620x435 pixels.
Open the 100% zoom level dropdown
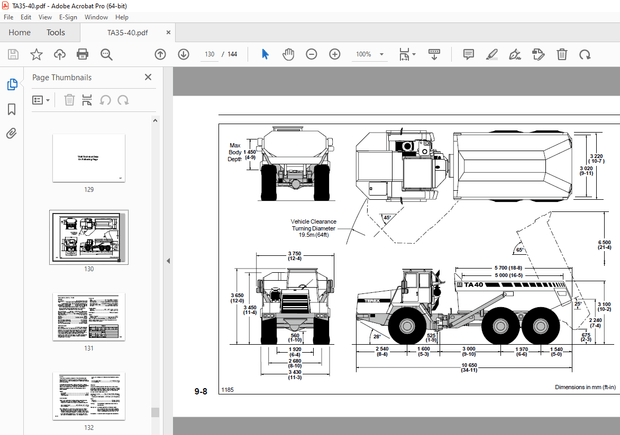coord(382,54)
